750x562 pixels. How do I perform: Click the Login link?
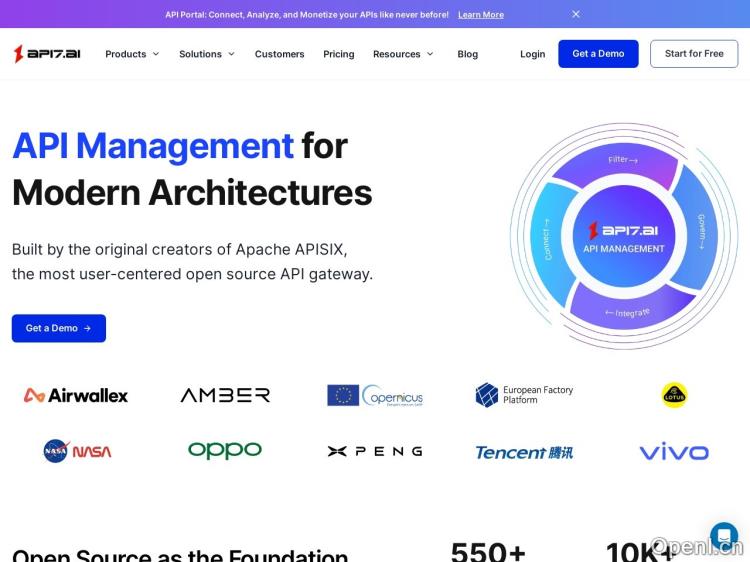[x=532, y=54]
